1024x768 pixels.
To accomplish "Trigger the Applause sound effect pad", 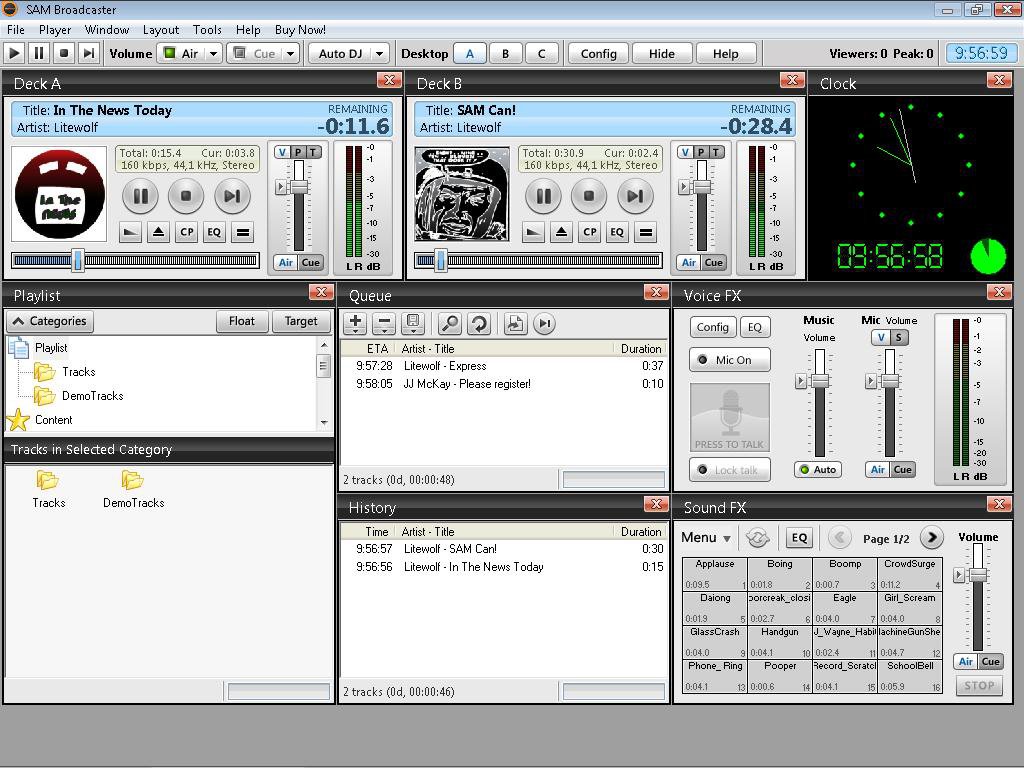I will tap(714, 574).
